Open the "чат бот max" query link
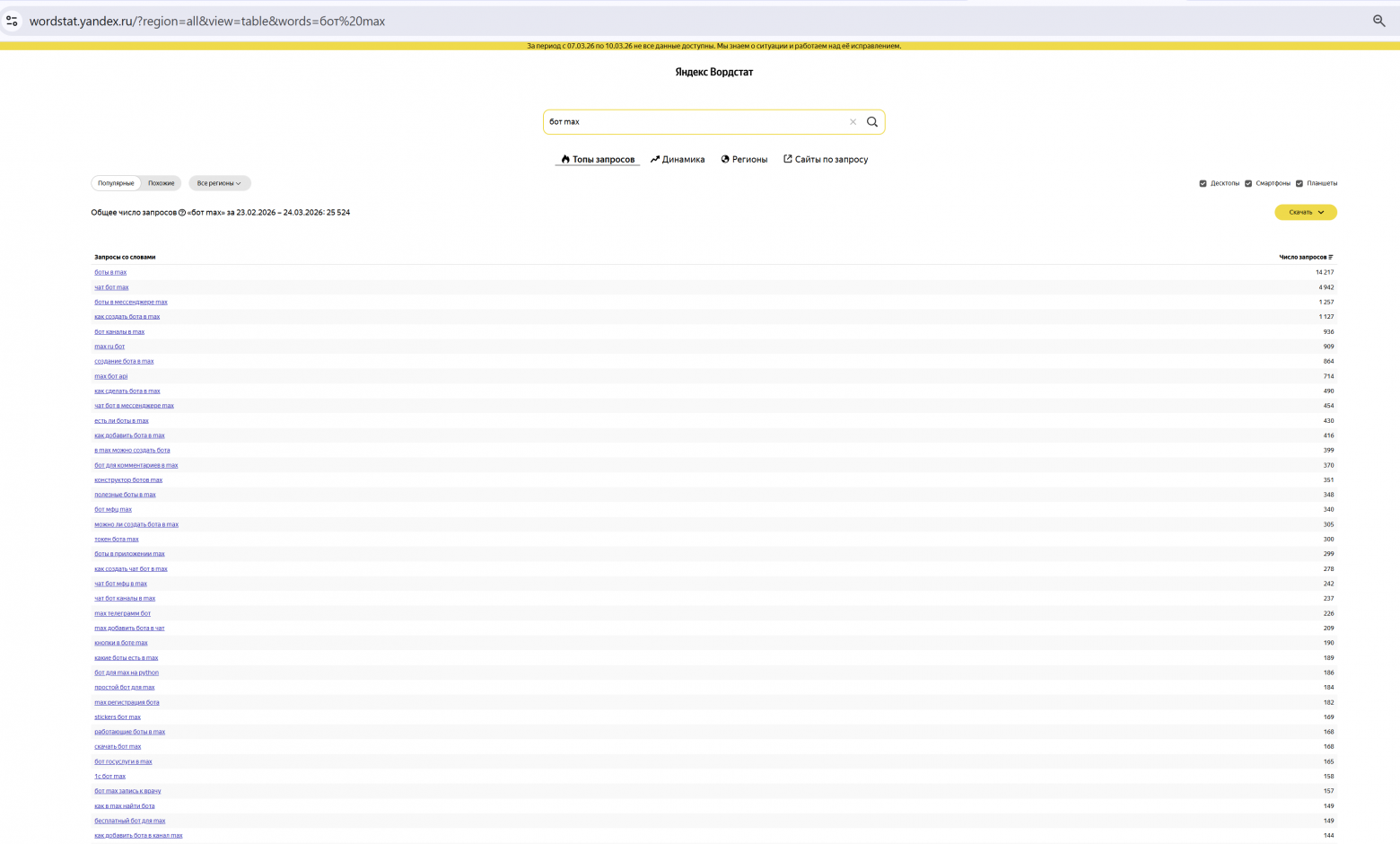Viewport: 1400px width, 844px height. [111, 287]
